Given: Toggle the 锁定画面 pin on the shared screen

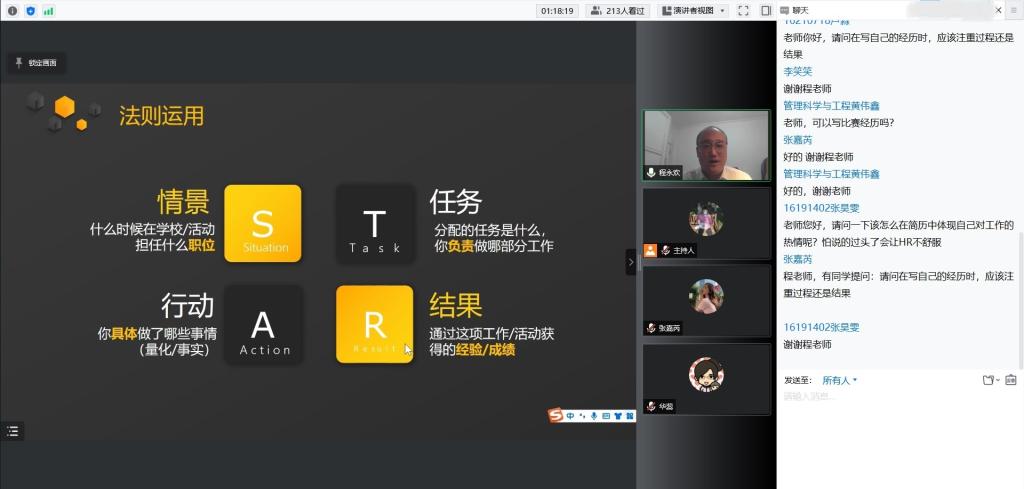Looking at the screenshot, I should point(36,63).
